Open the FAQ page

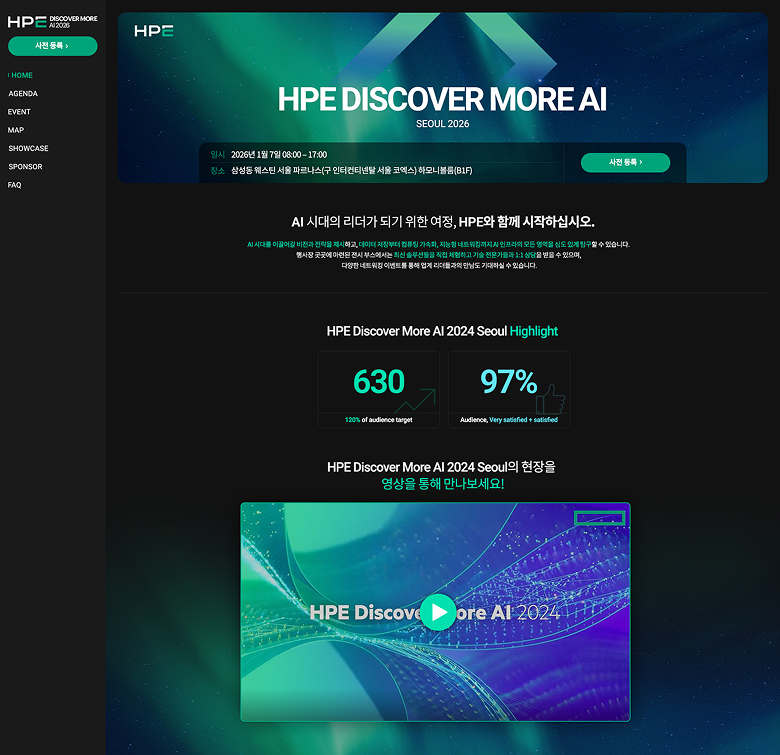coord(14,185)
